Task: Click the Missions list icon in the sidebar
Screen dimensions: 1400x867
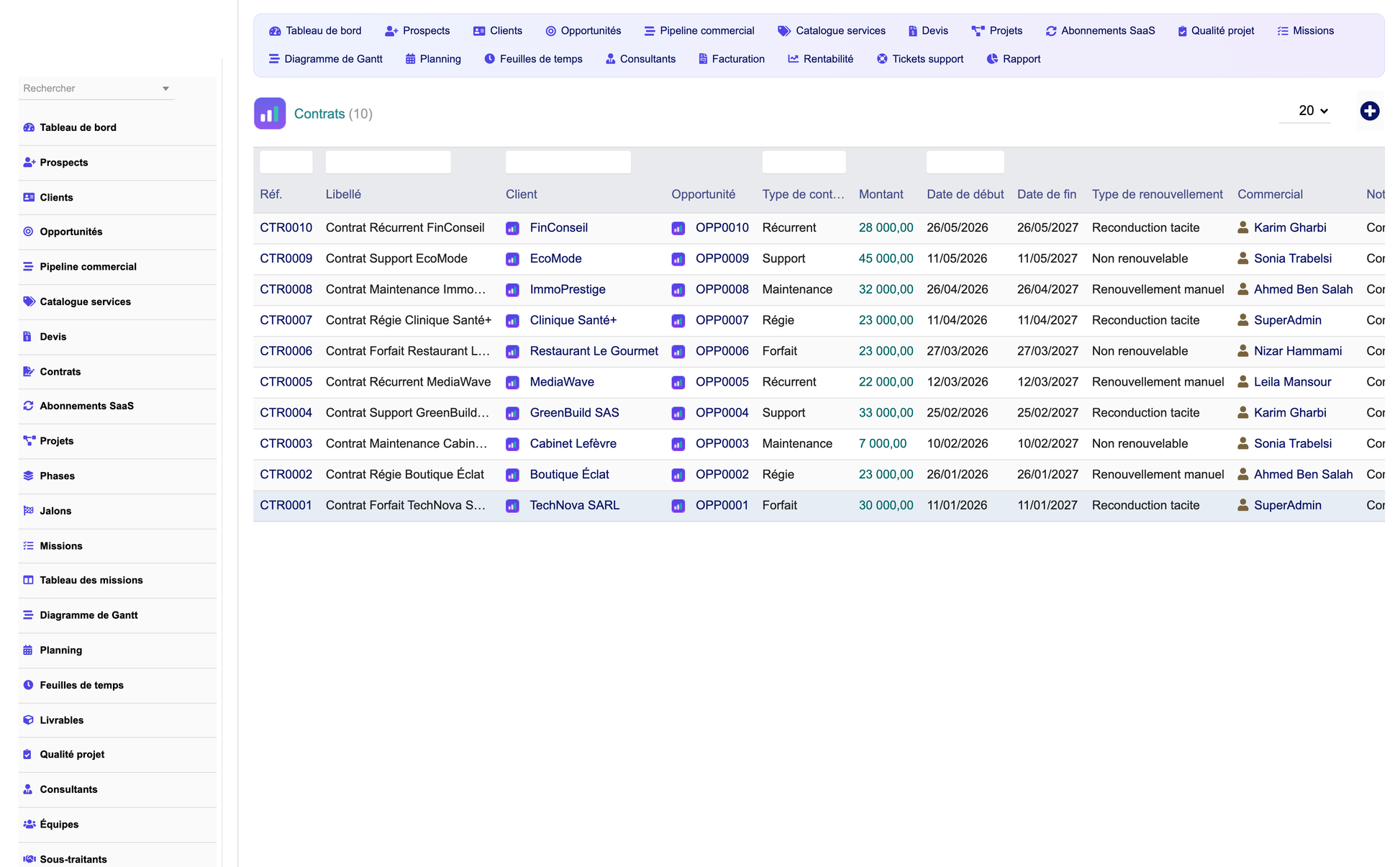Action: (x=29, y=545)
